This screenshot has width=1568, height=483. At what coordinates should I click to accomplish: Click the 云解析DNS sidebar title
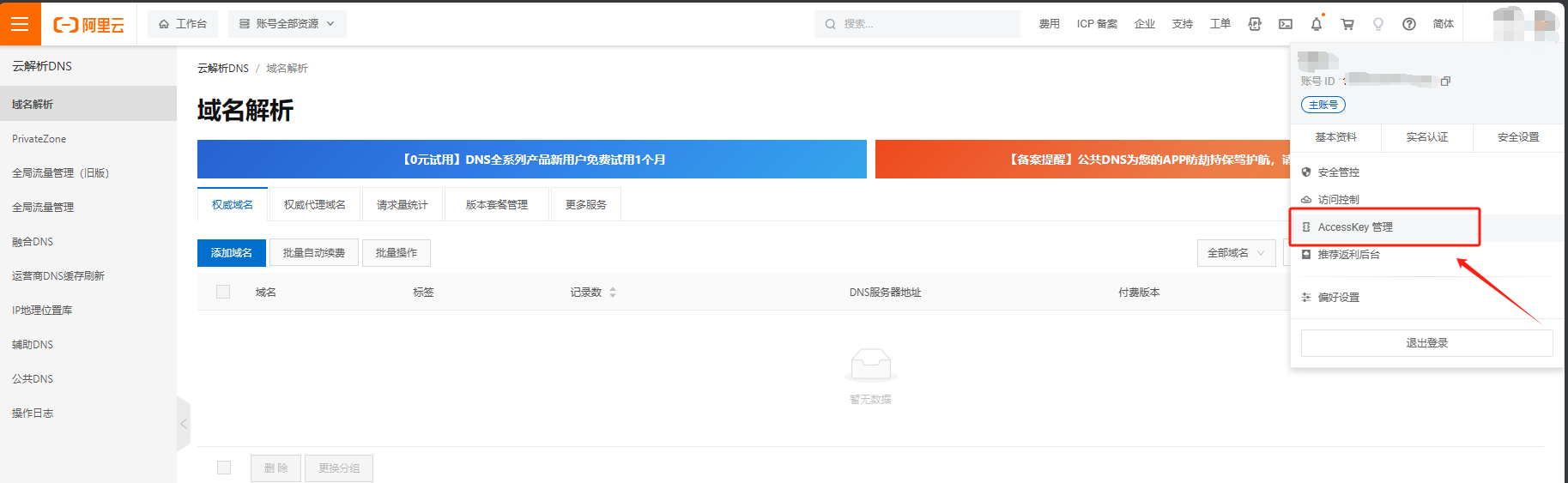coord(42,66)
